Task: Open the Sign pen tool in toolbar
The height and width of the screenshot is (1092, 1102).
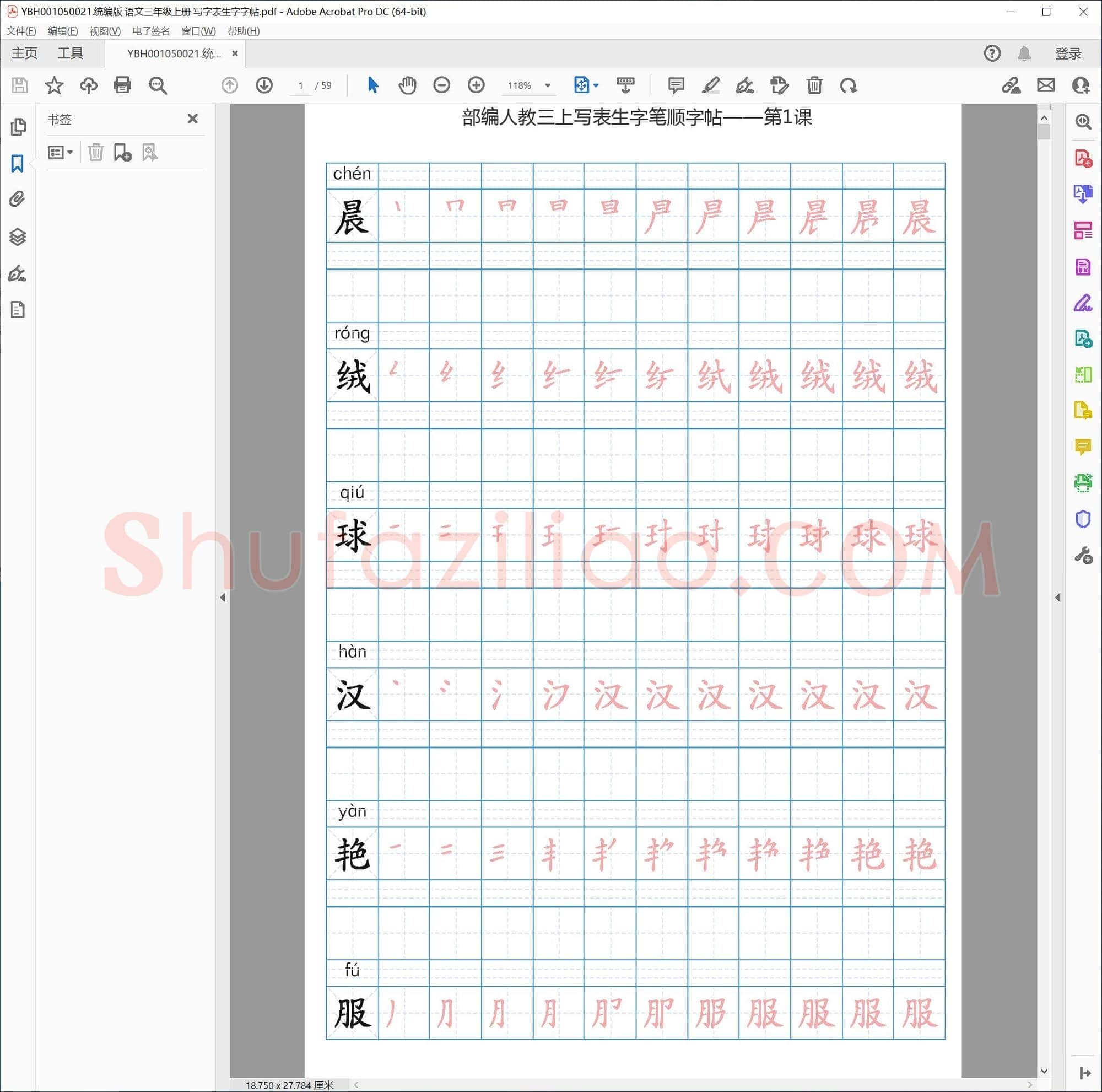Action: point(745,85)
